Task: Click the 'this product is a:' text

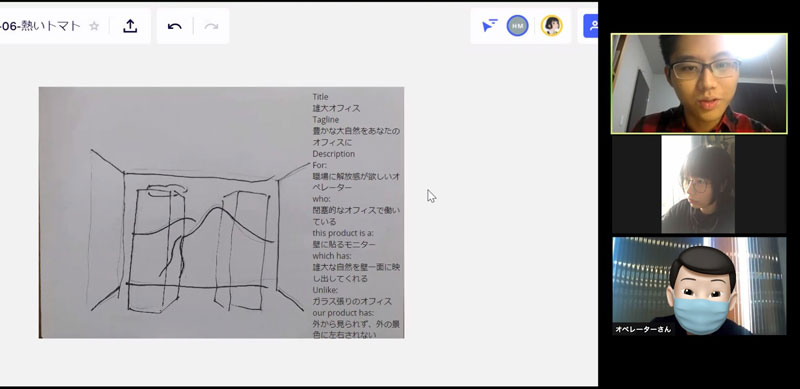Action: (343, 233)
